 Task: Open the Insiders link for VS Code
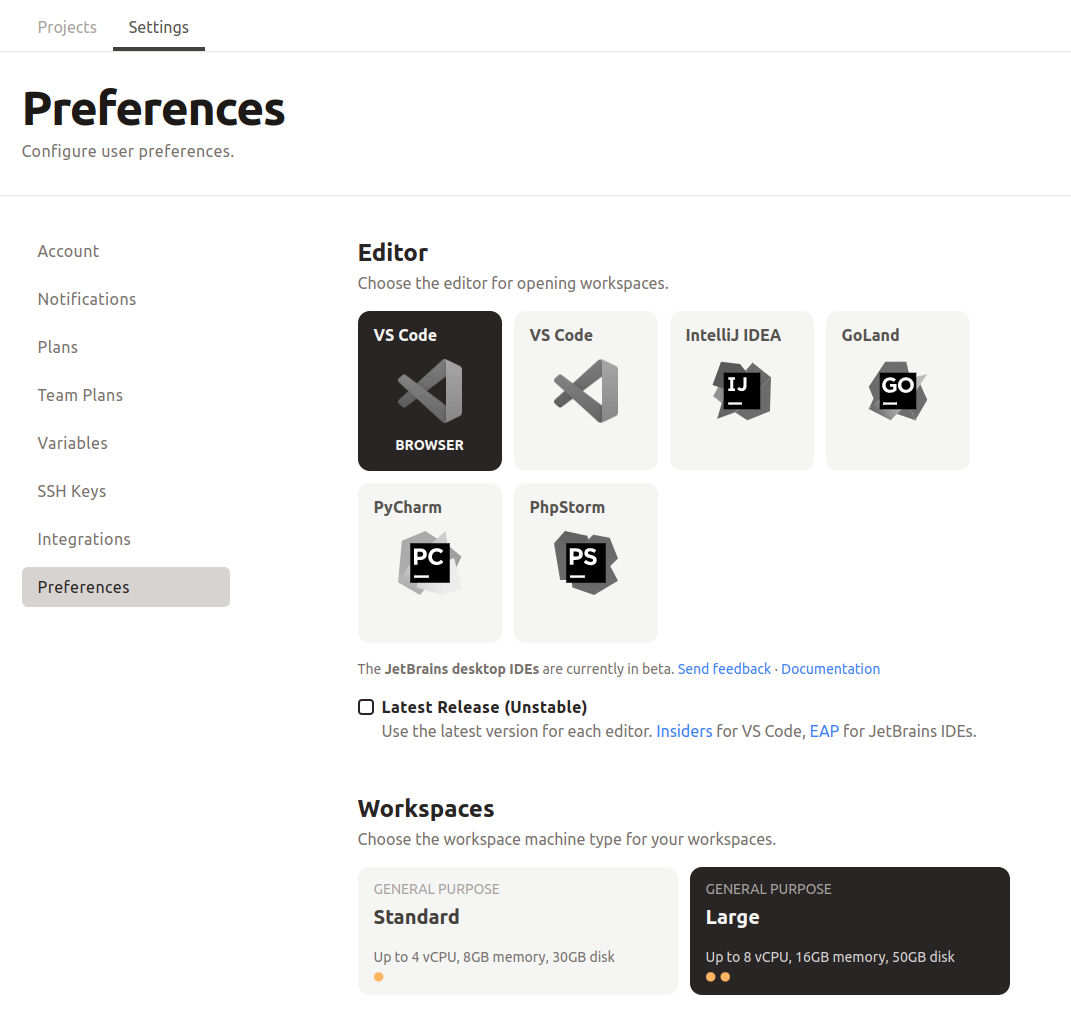[x=684, y=731]
